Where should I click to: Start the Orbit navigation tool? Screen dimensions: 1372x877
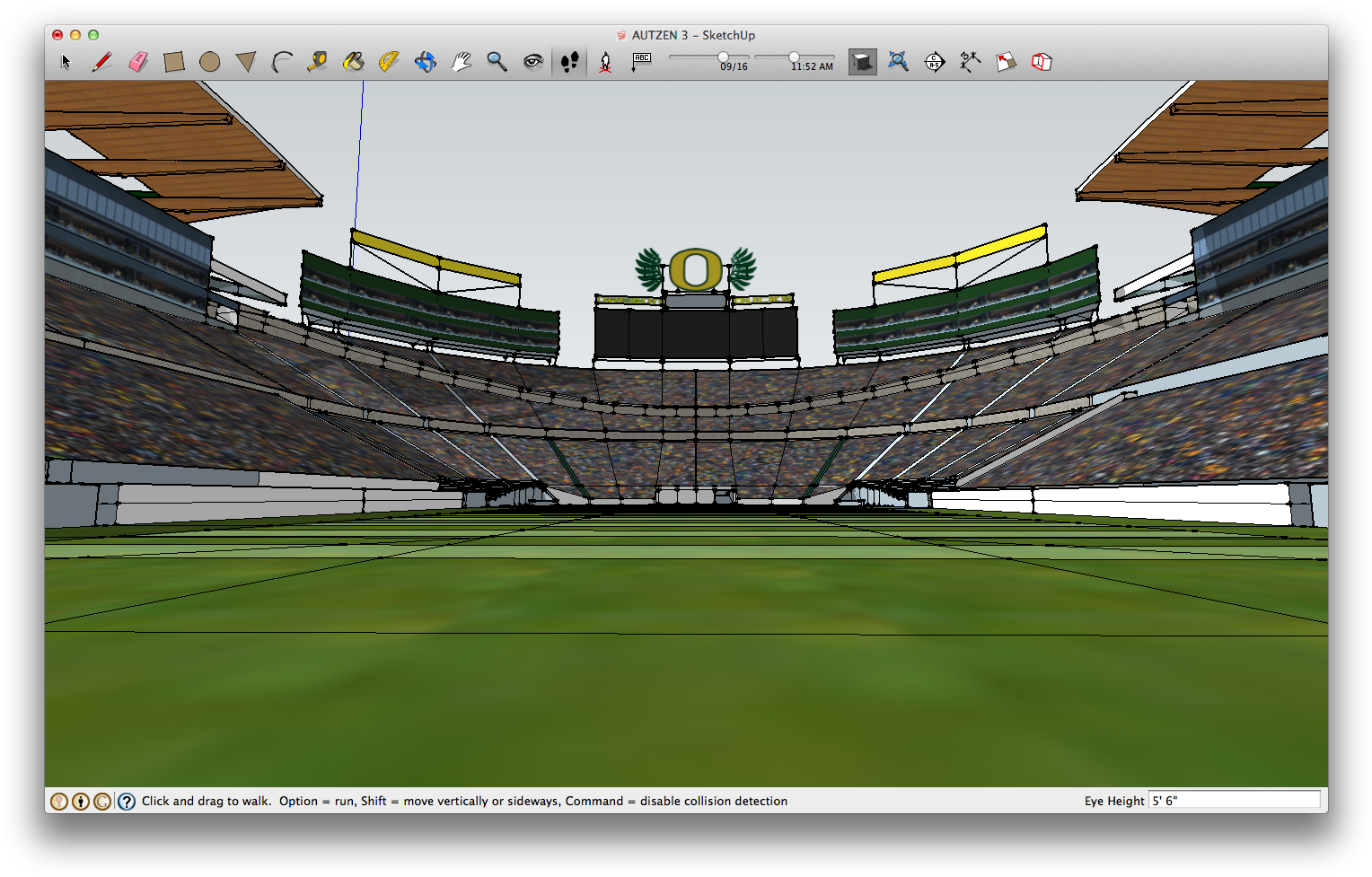point(425,61)
